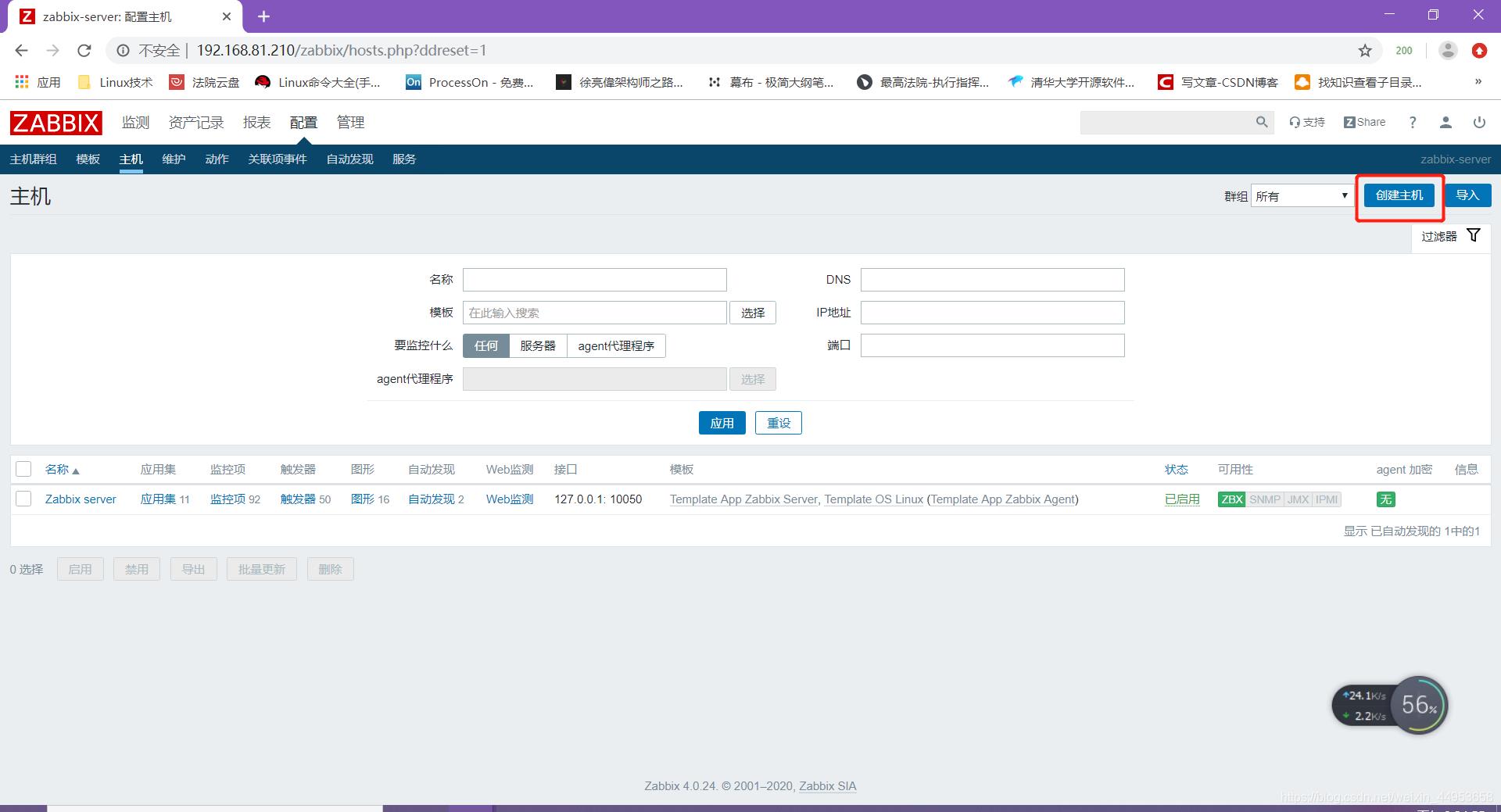
Task: Open the Zabbix server host link
Action: point(81,499)
